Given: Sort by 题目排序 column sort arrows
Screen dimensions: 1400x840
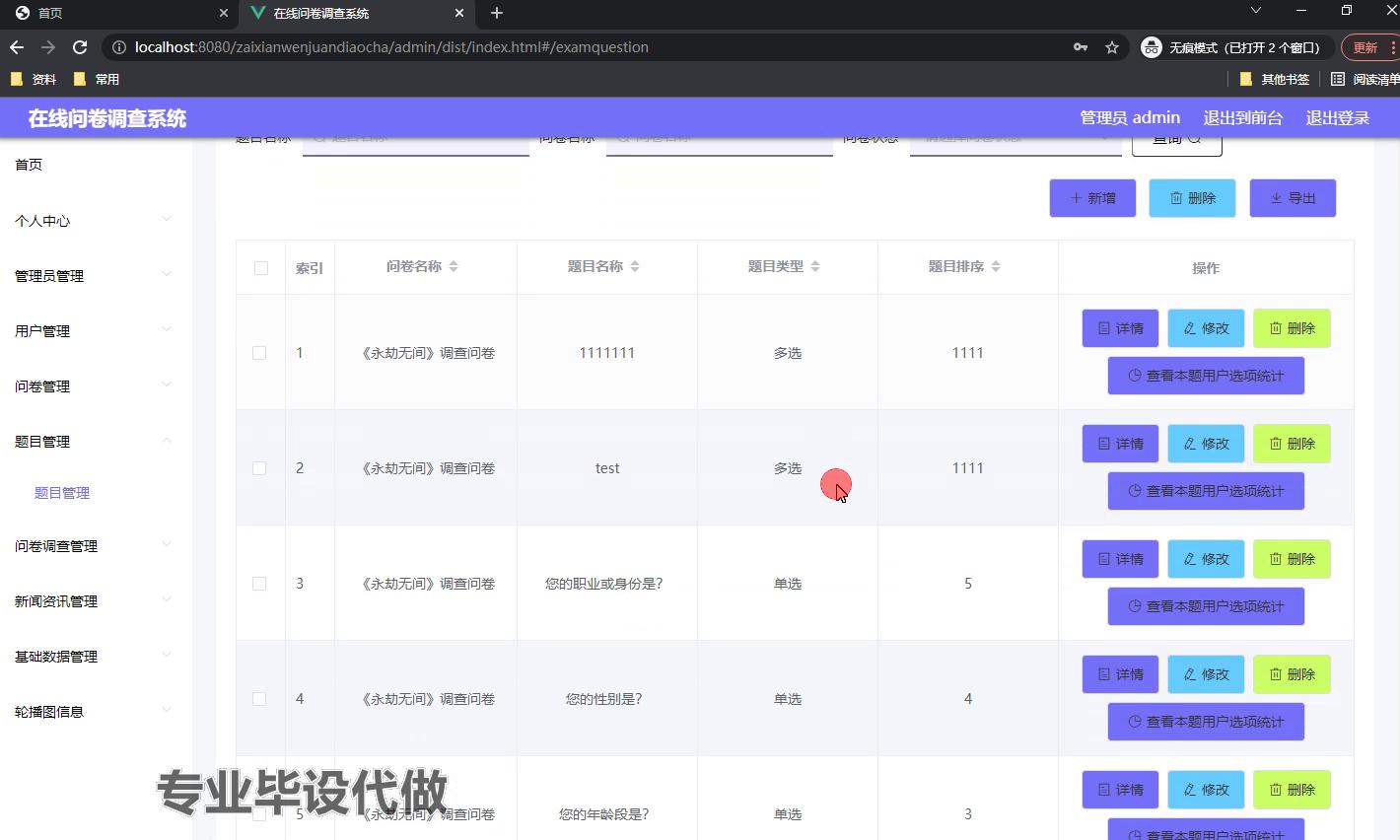Looking at the screenshot, I should click(x=996, y=266).
